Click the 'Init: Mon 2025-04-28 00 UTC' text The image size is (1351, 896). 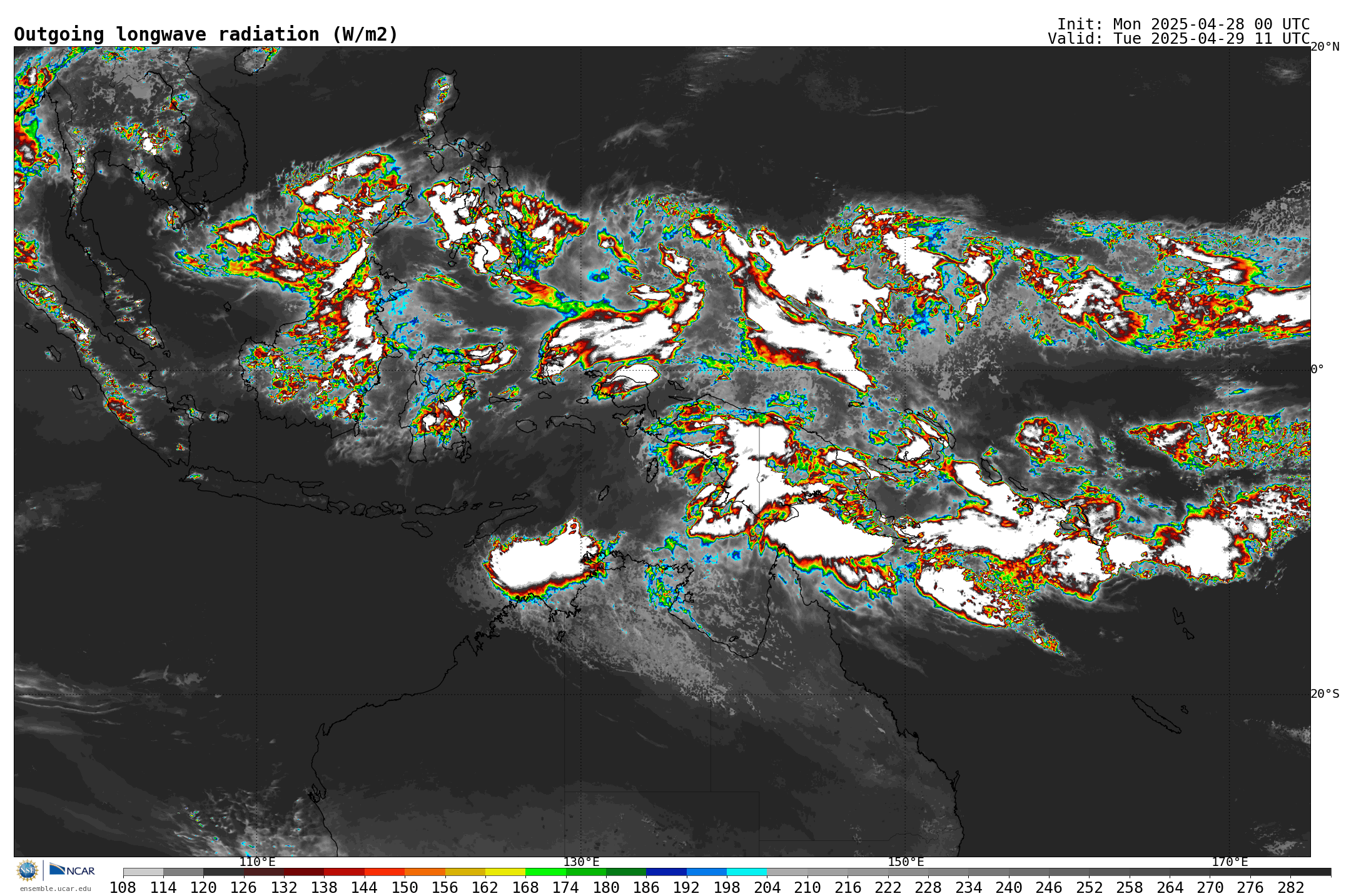point(1183,24)
